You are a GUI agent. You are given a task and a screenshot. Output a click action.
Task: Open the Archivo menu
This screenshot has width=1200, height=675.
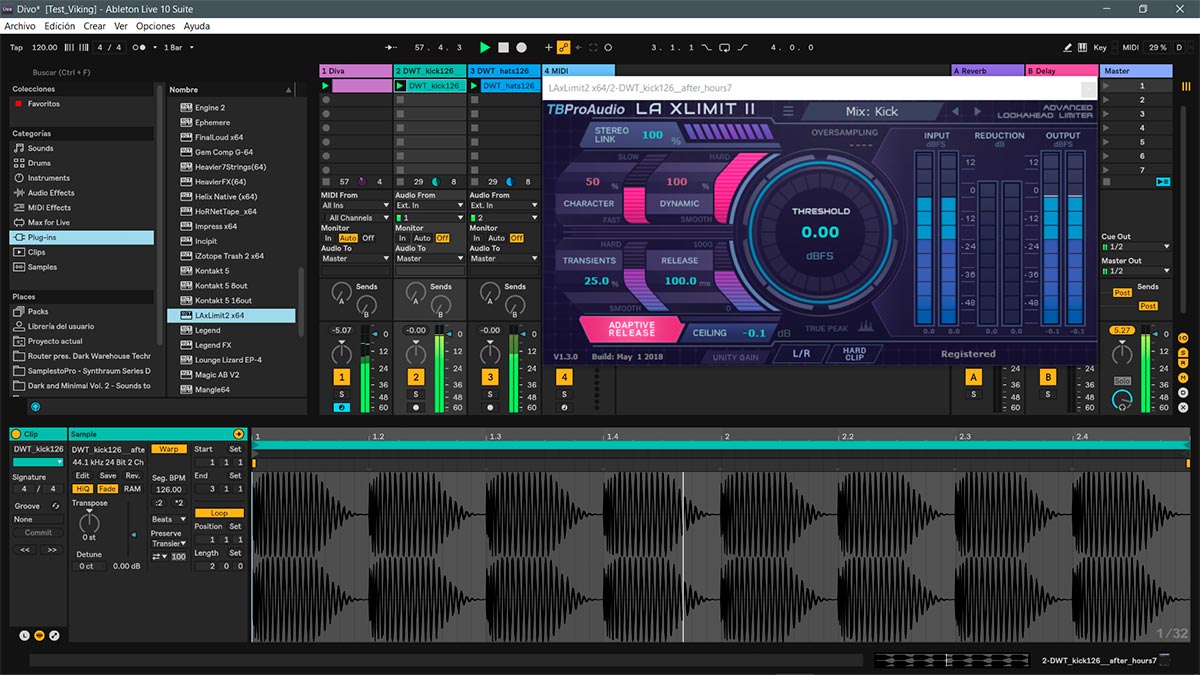tap(20, 26)
